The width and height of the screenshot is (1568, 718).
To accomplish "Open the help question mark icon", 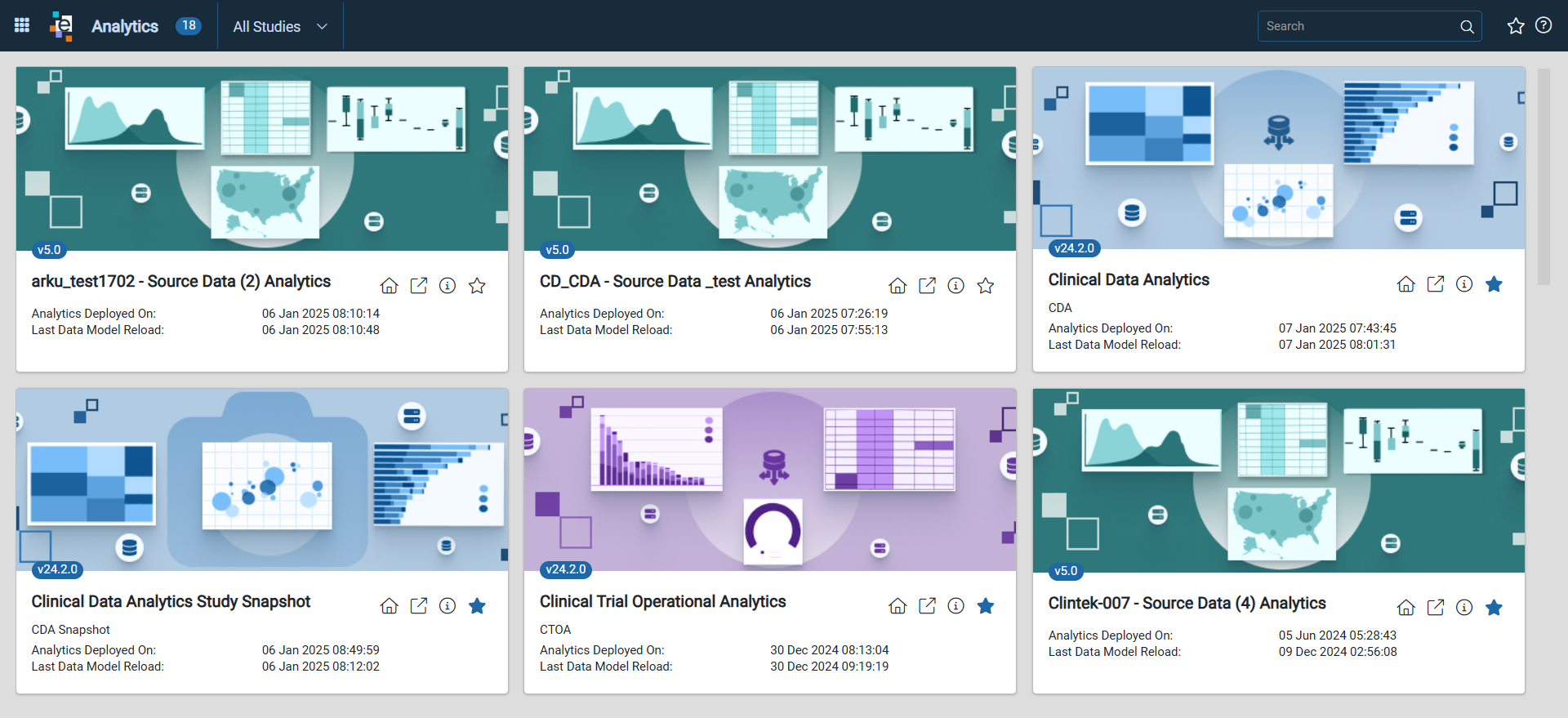I will click(x=1543, y=25).
